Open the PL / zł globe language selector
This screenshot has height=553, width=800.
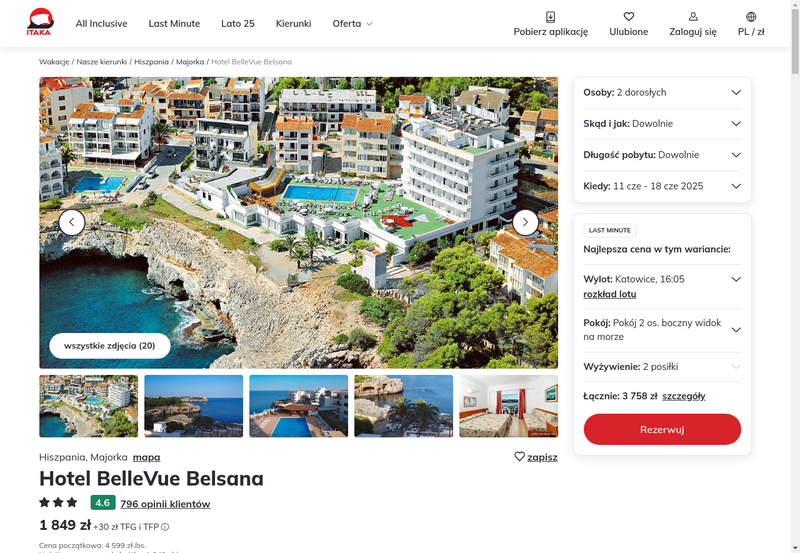(x=751, y=17)
